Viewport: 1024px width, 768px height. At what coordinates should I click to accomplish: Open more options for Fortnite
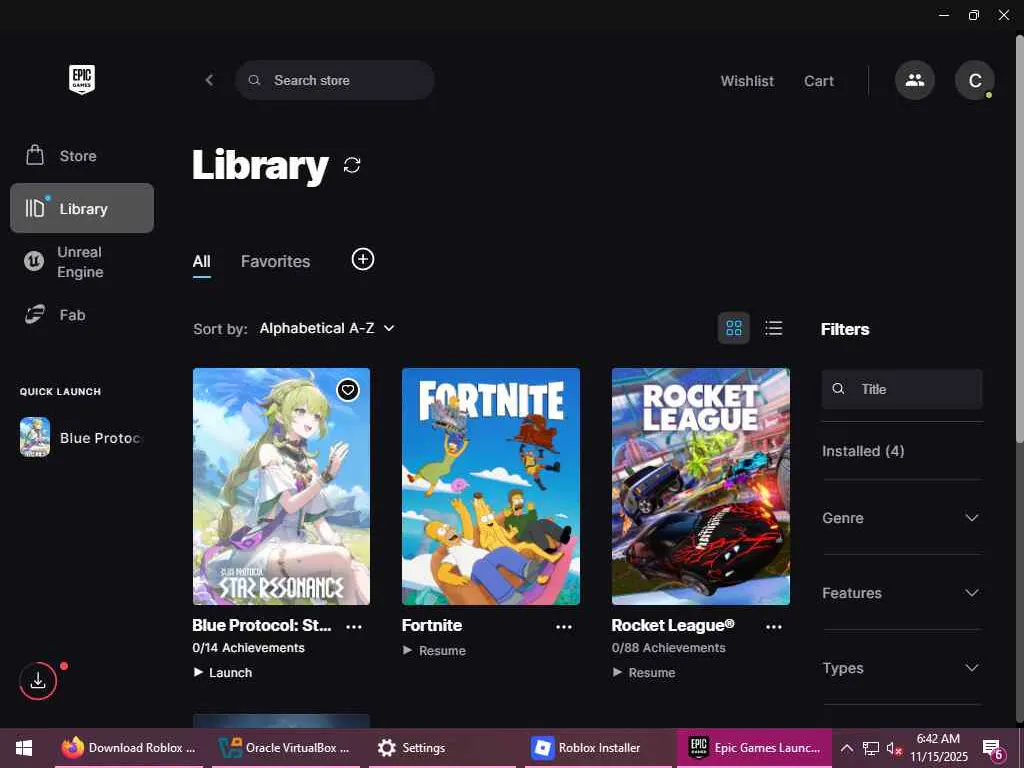[x=564, y=627]
